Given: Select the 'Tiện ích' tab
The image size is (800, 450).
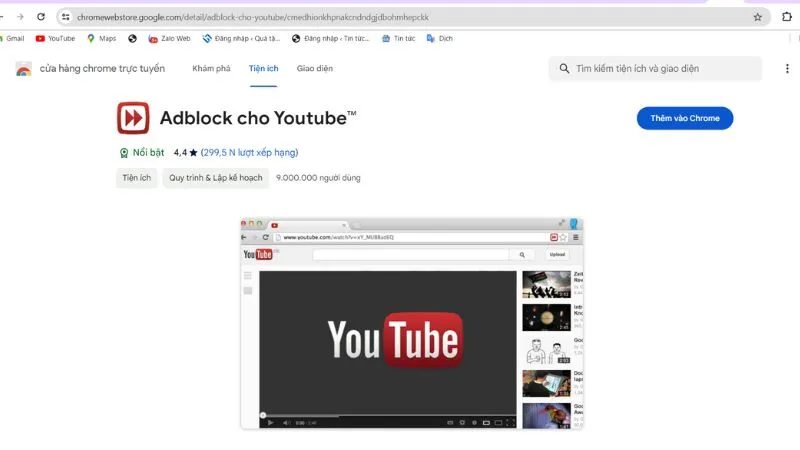Looking at the screenshot, I should [263, 68].
